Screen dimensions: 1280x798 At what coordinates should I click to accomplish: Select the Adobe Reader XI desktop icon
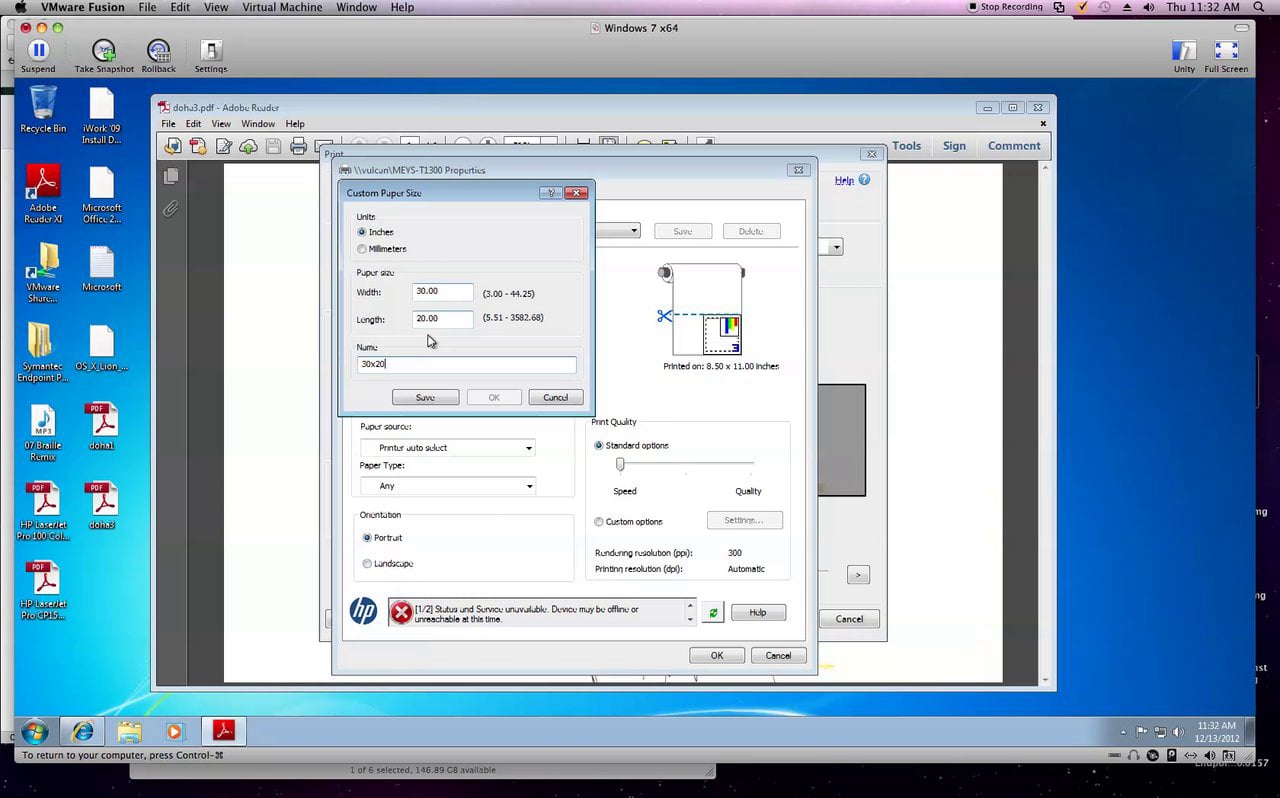43,194
